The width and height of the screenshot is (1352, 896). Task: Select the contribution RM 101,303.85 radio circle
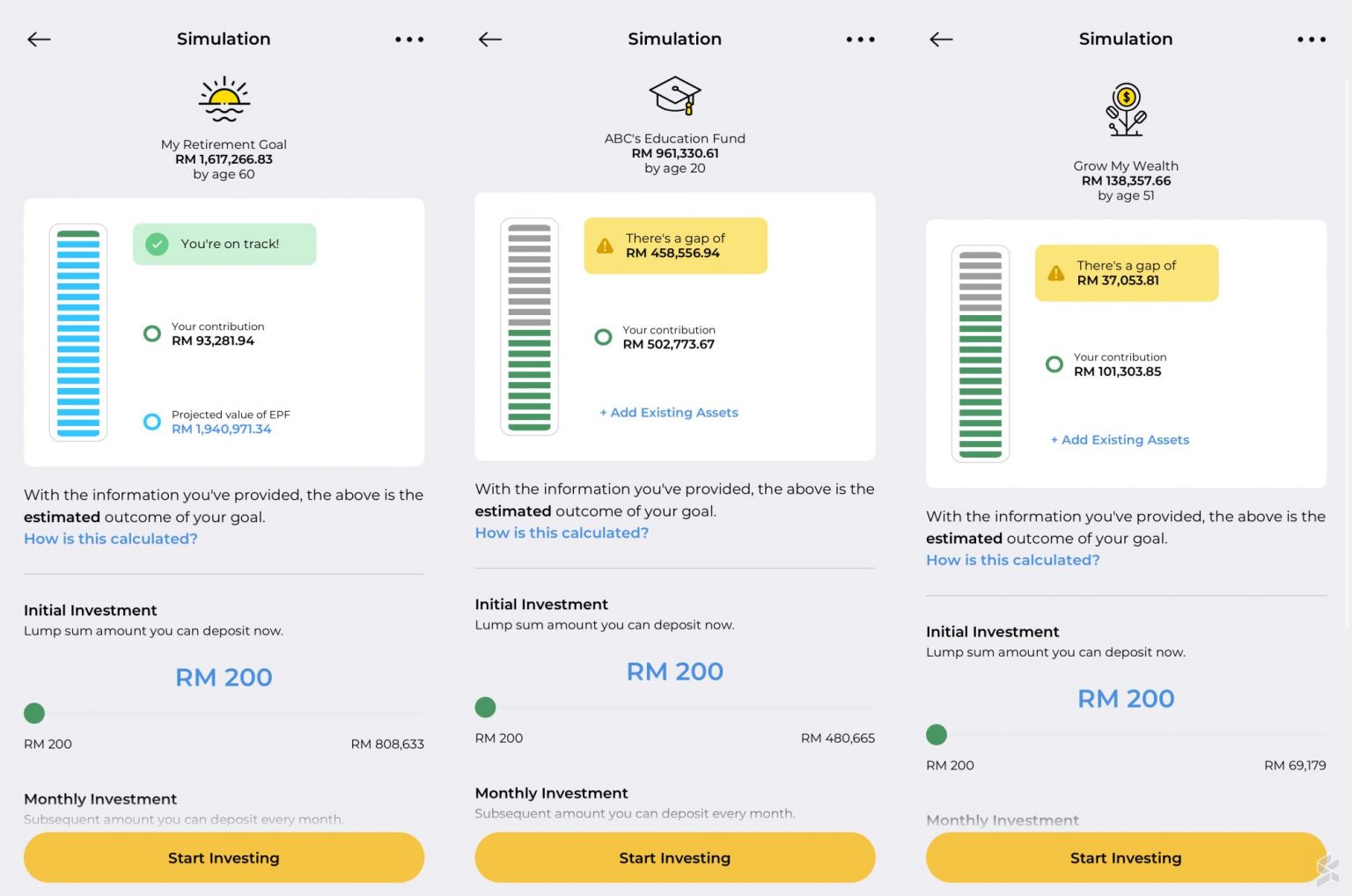coord(1054,364)
